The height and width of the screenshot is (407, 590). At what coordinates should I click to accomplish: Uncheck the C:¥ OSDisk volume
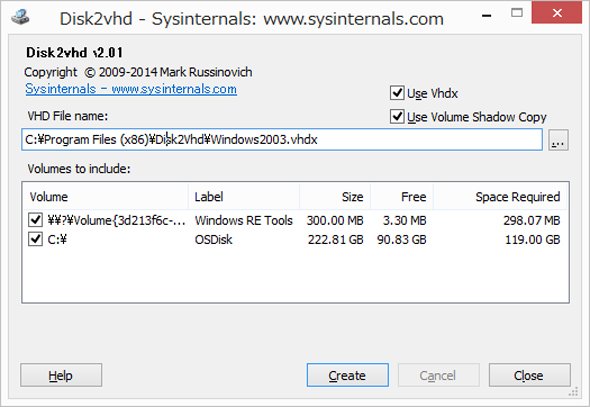point(35,239)
